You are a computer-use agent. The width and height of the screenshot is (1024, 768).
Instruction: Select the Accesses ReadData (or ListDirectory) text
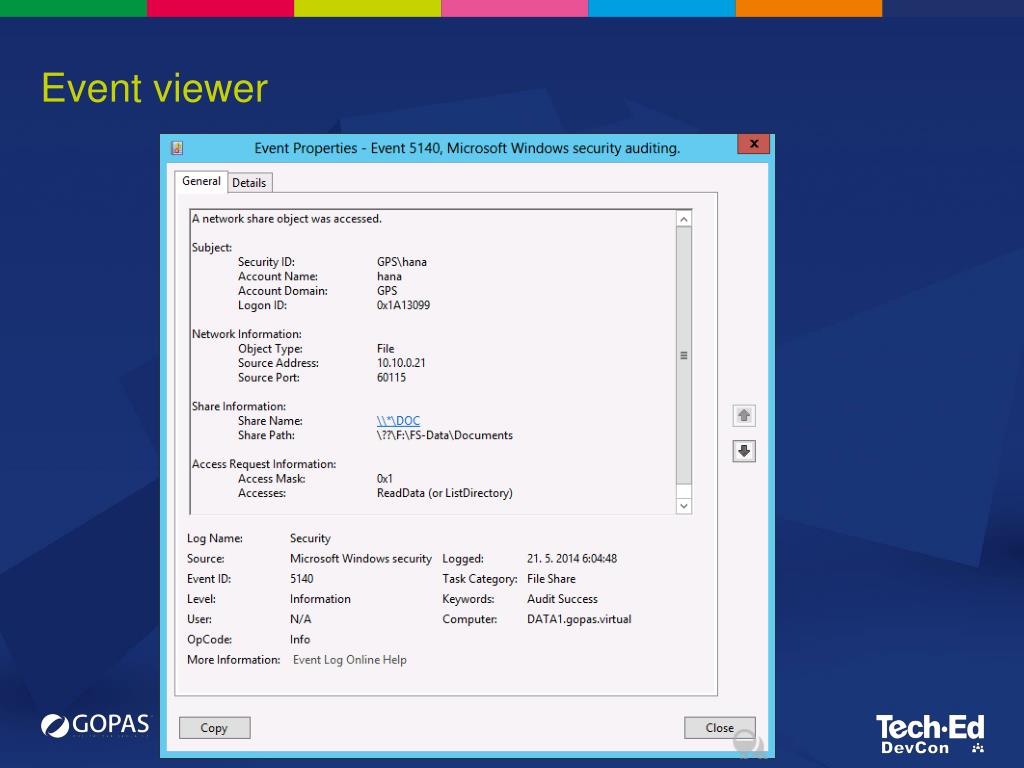click(x=445, y=493)
